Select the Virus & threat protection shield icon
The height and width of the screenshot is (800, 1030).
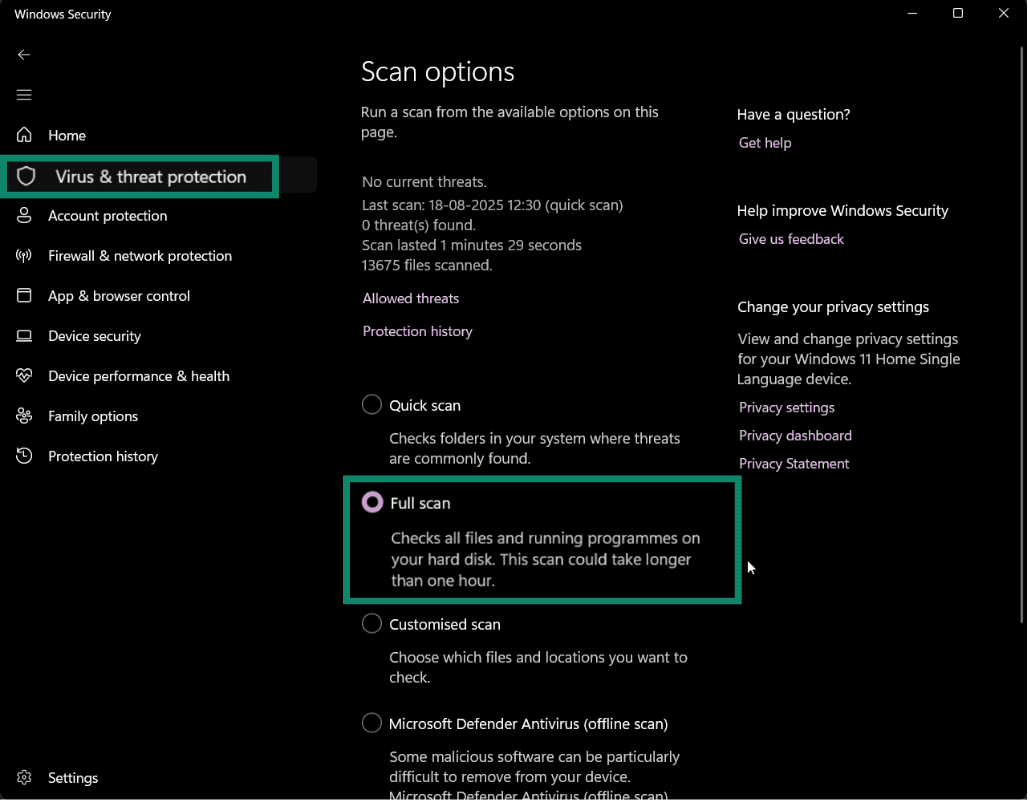click(24, 176)
